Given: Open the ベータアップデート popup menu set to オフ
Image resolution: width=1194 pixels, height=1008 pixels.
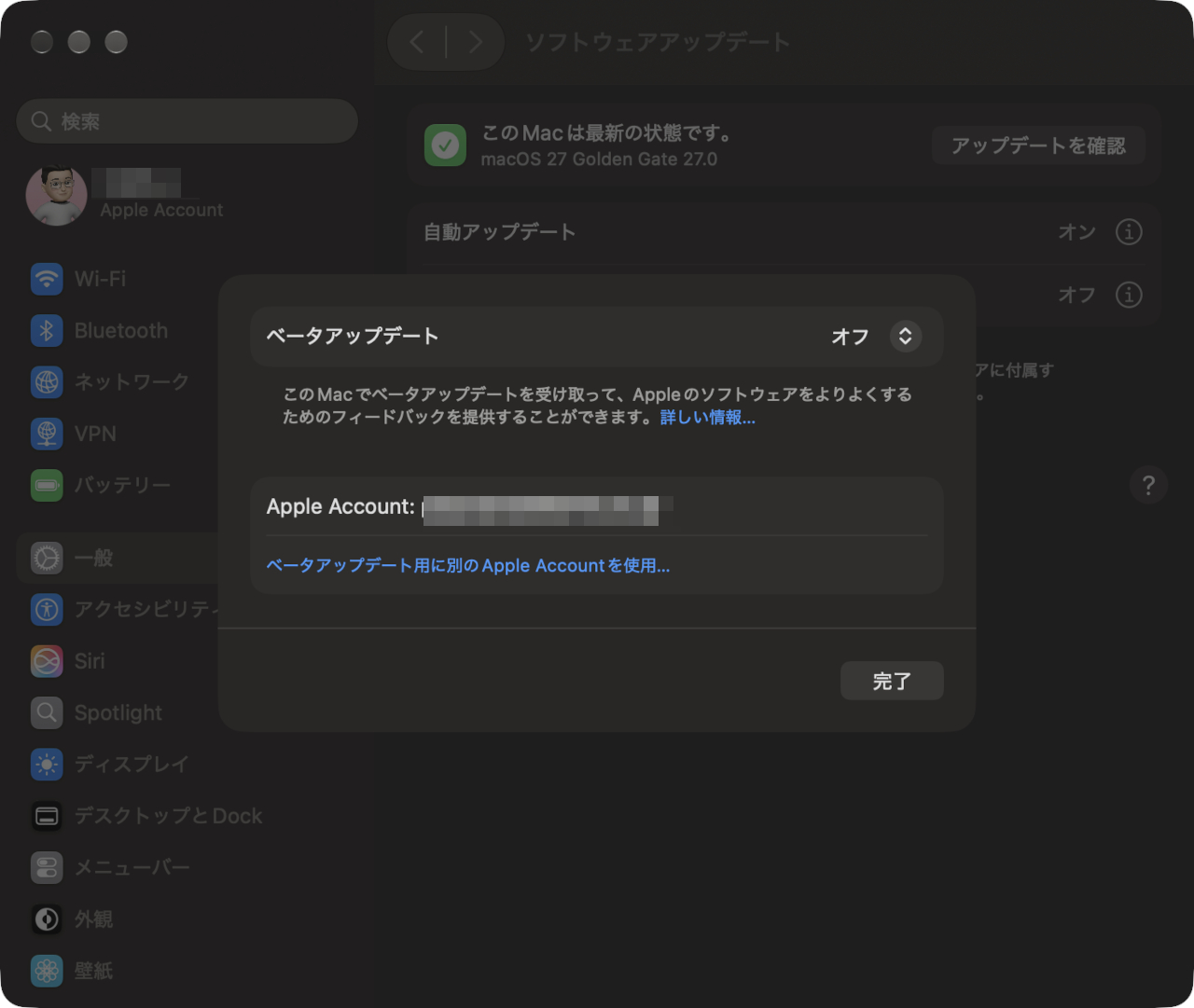Looking at the screenshot, I should [x=876, y=337].
